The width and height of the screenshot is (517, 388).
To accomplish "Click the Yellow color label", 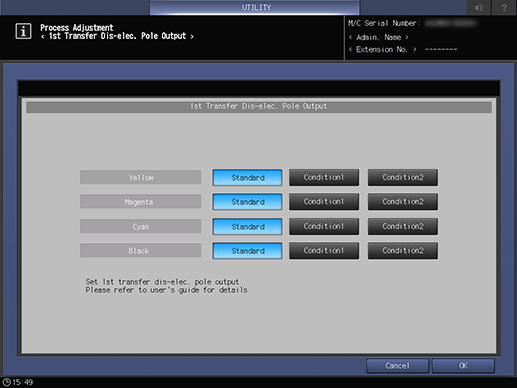I will click(x=141, y=177).
